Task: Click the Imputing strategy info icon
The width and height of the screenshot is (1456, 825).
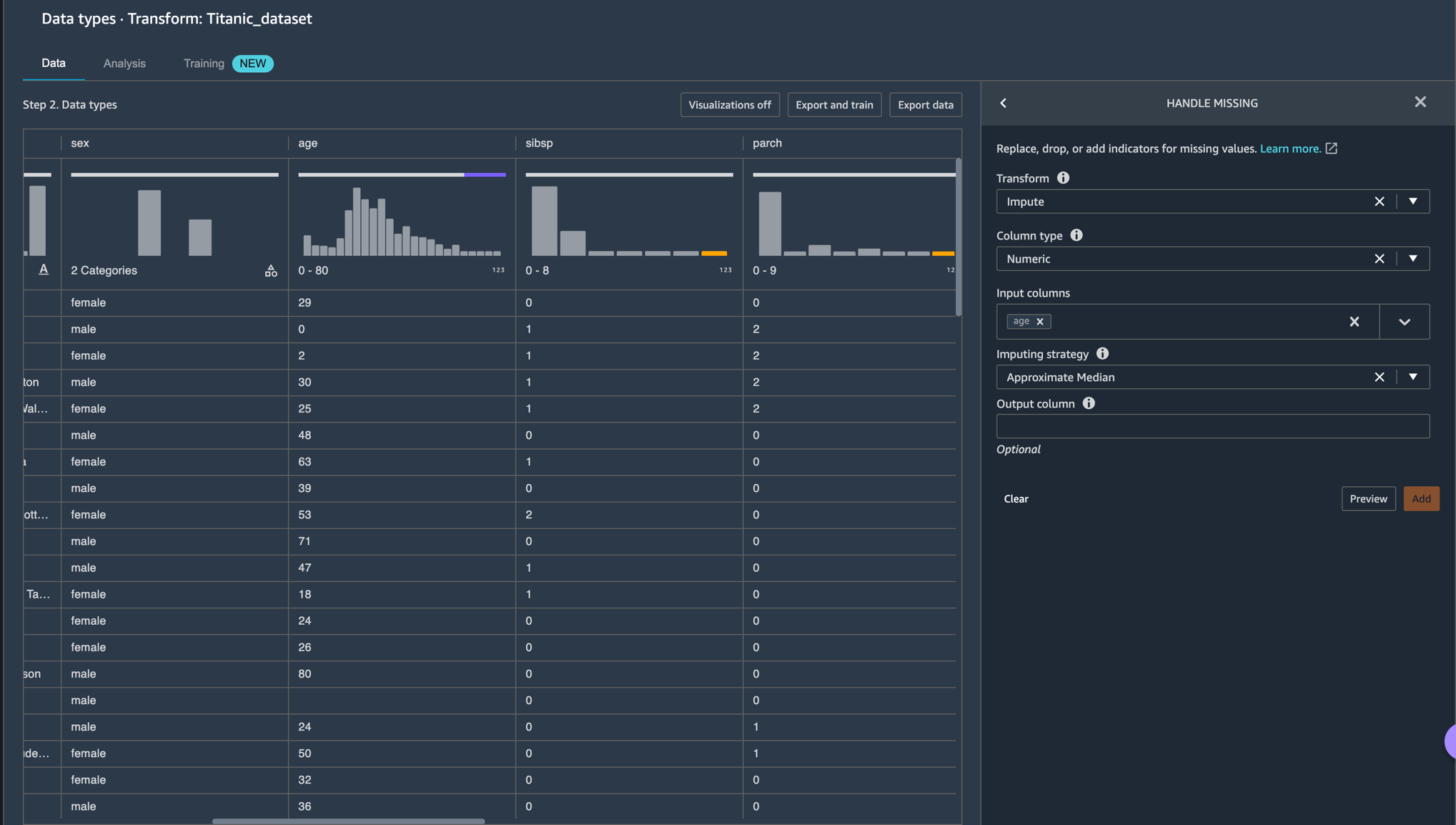Action: click(1102, 354)
